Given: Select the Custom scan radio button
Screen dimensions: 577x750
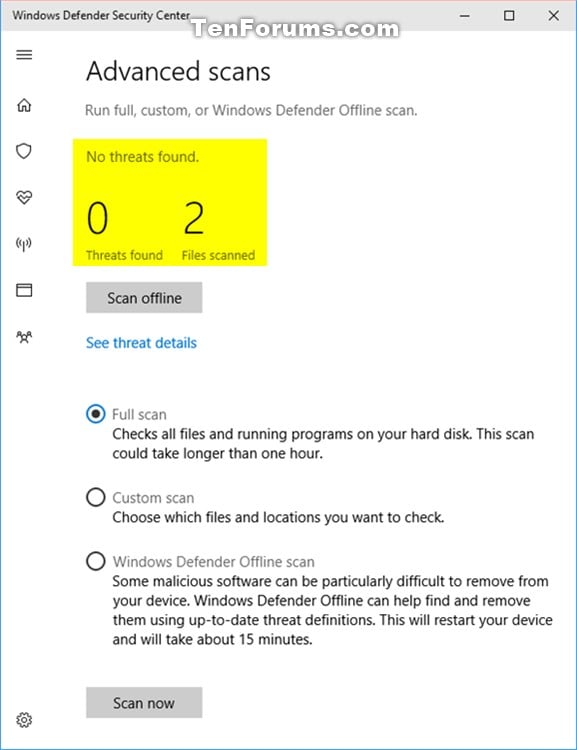Looking at the screenshot, I should (96, 497).
